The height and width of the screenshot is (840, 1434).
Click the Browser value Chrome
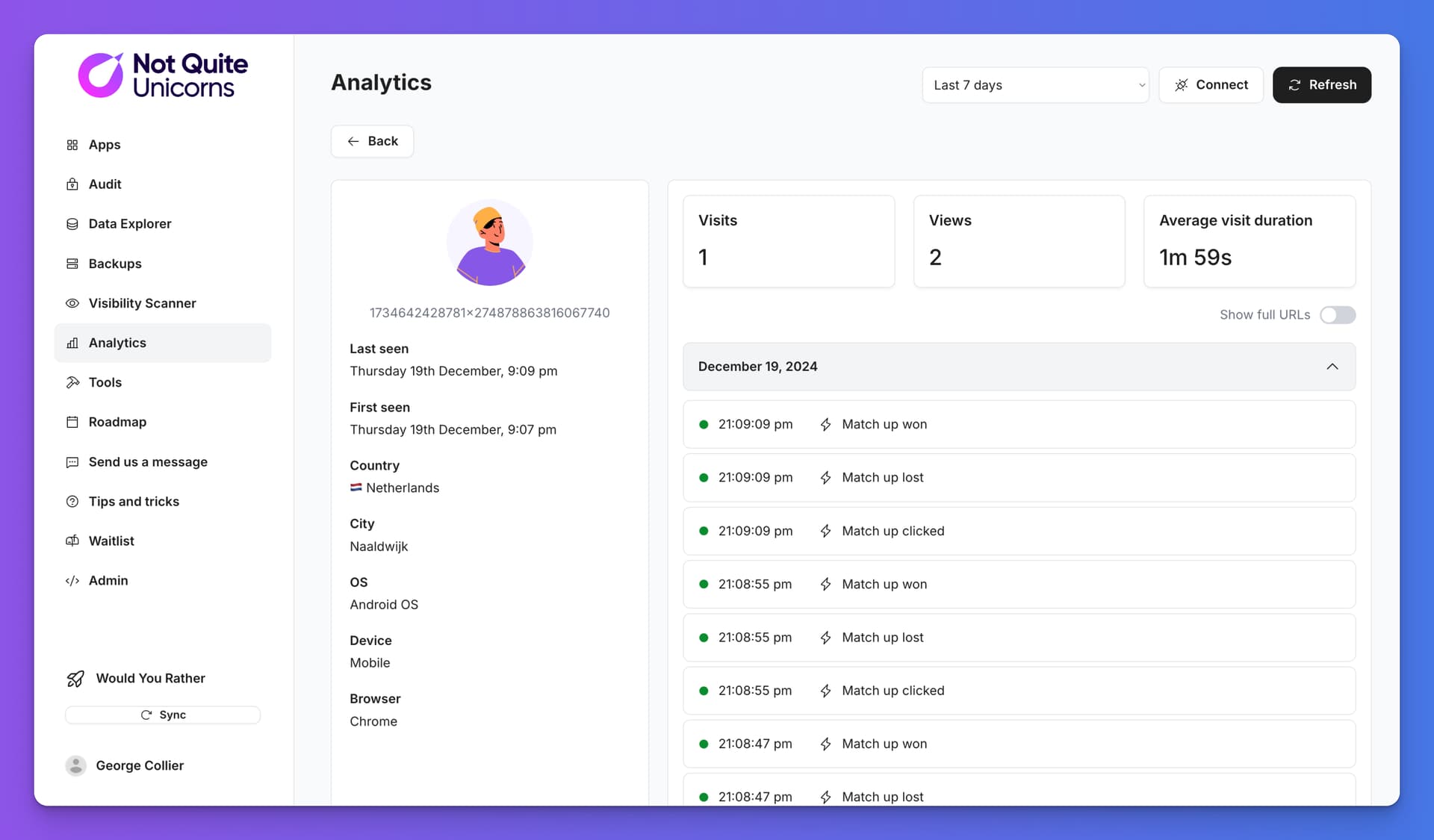373,721
